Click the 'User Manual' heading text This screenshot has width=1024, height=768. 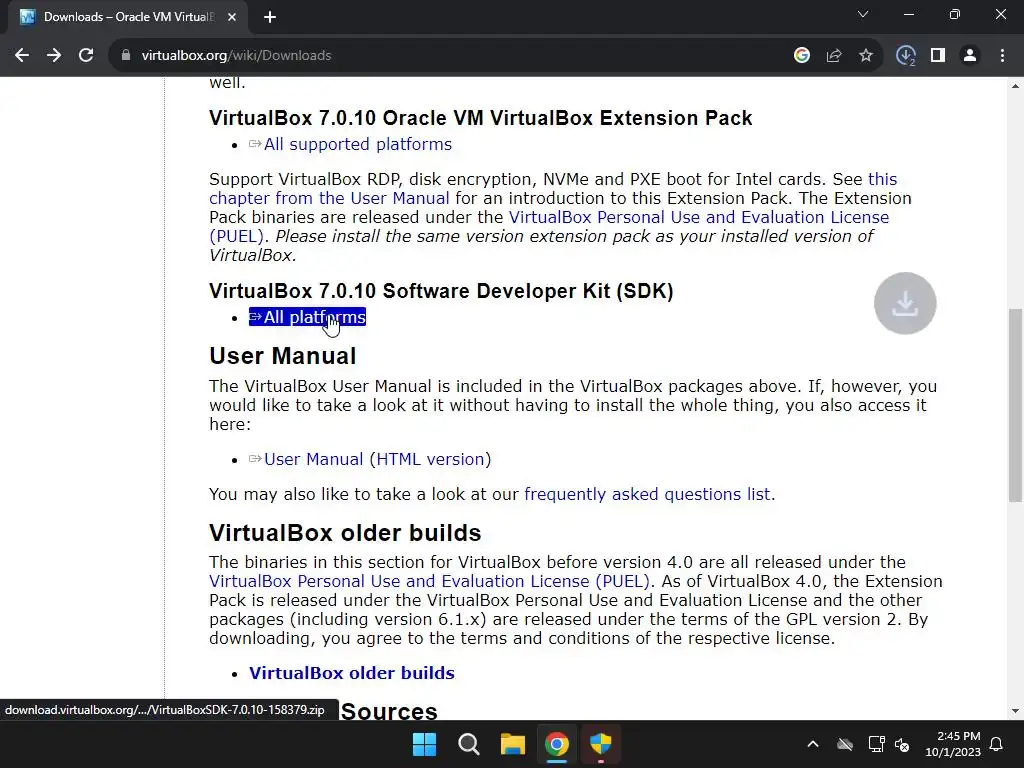282,356
